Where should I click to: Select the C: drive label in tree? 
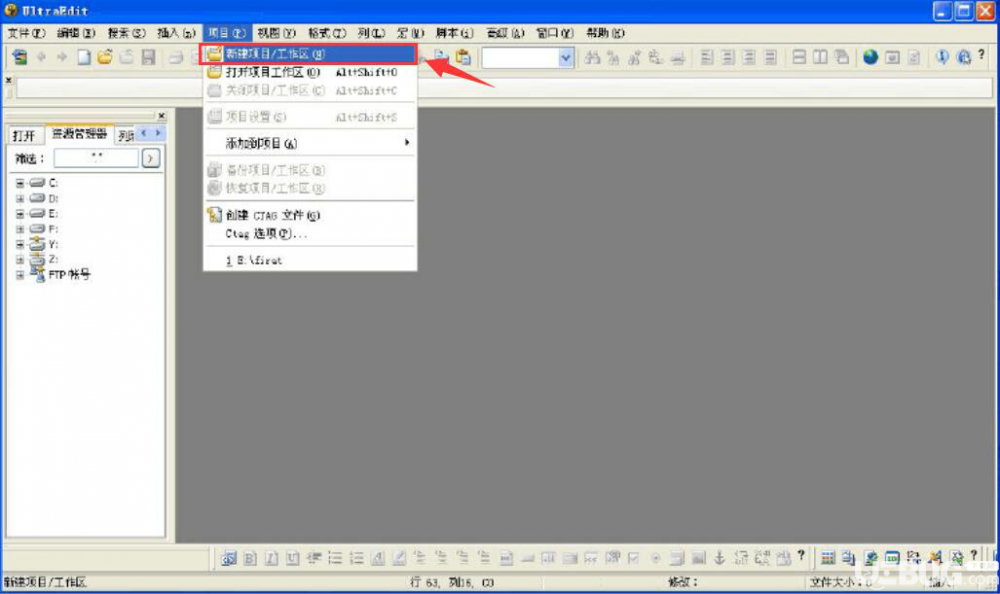pos(54,183)
